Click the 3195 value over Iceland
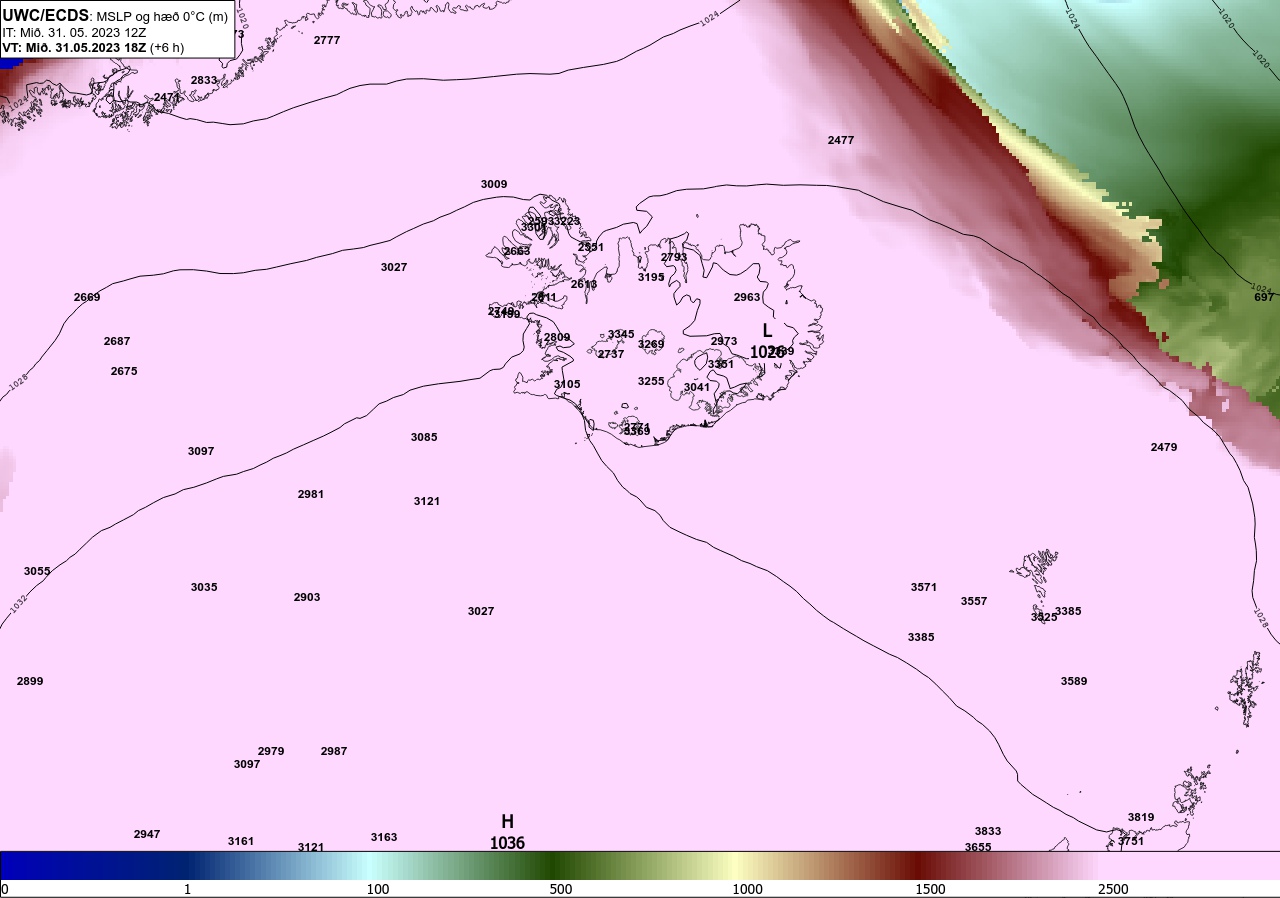Image resolution: width=1280 pixels, height=898 pixels. [651, 277]
